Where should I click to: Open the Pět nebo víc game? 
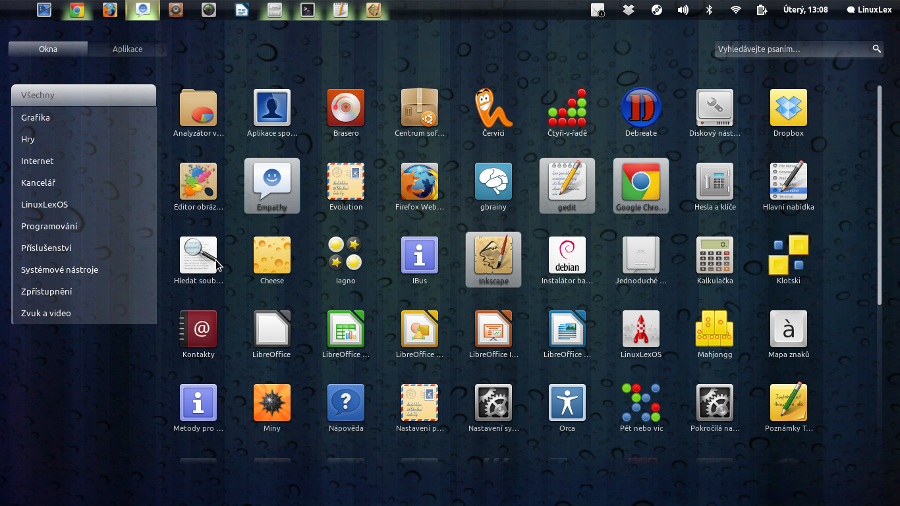(x=641, y=407)
